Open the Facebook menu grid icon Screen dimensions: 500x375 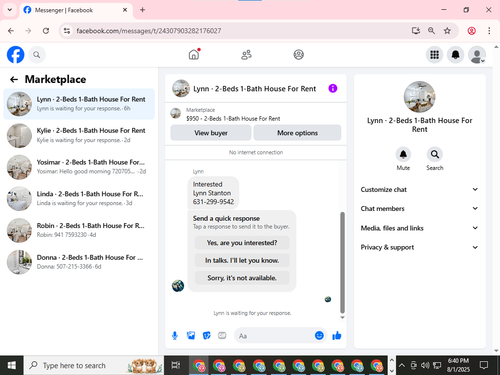[x=434, y=55]
